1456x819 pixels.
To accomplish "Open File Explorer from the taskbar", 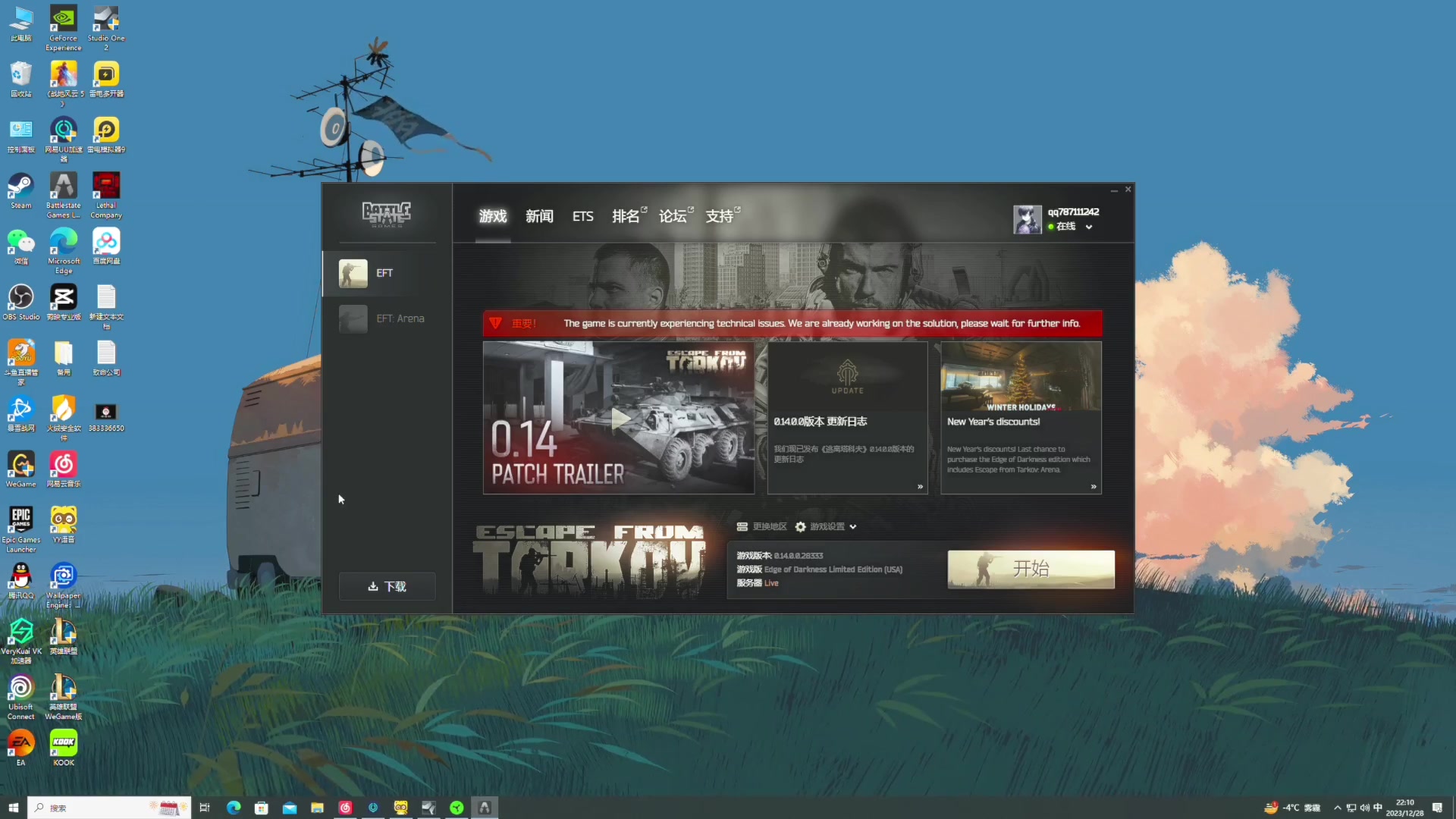I will coord(317,808).
